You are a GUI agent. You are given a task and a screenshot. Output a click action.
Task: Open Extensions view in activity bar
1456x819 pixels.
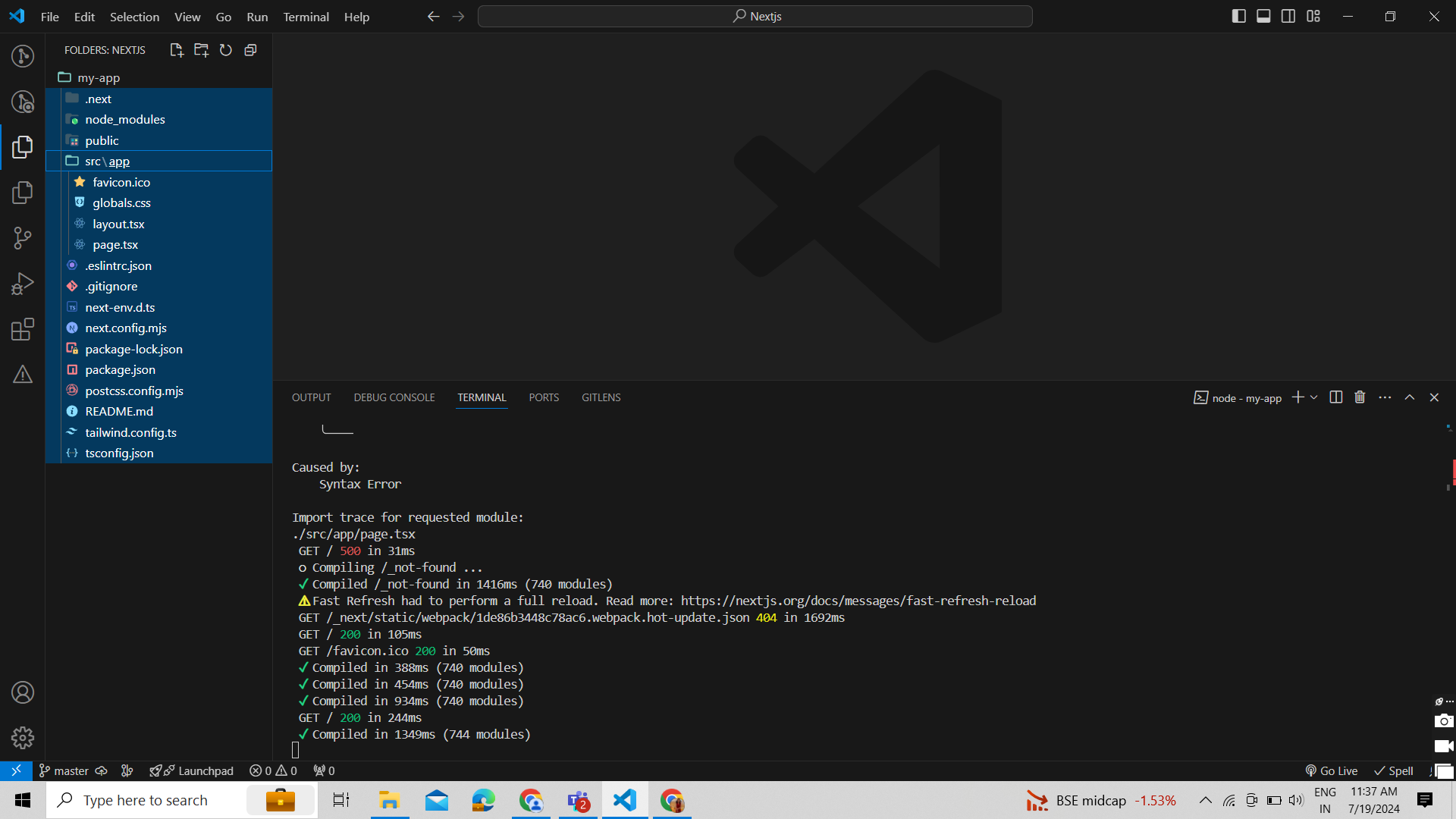tap(23, 329)
